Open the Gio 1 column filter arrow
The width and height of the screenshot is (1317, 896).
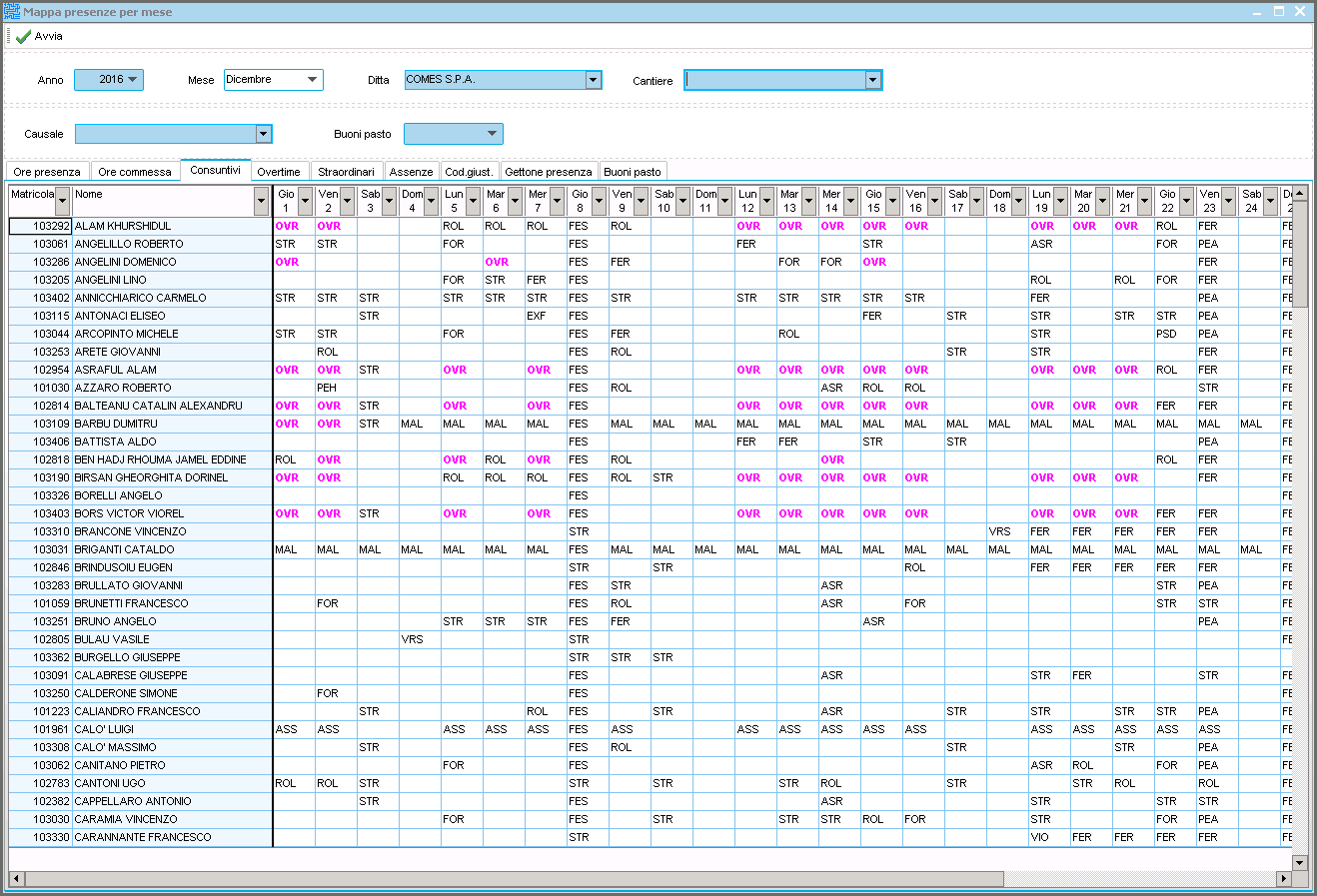pos(306,201)
